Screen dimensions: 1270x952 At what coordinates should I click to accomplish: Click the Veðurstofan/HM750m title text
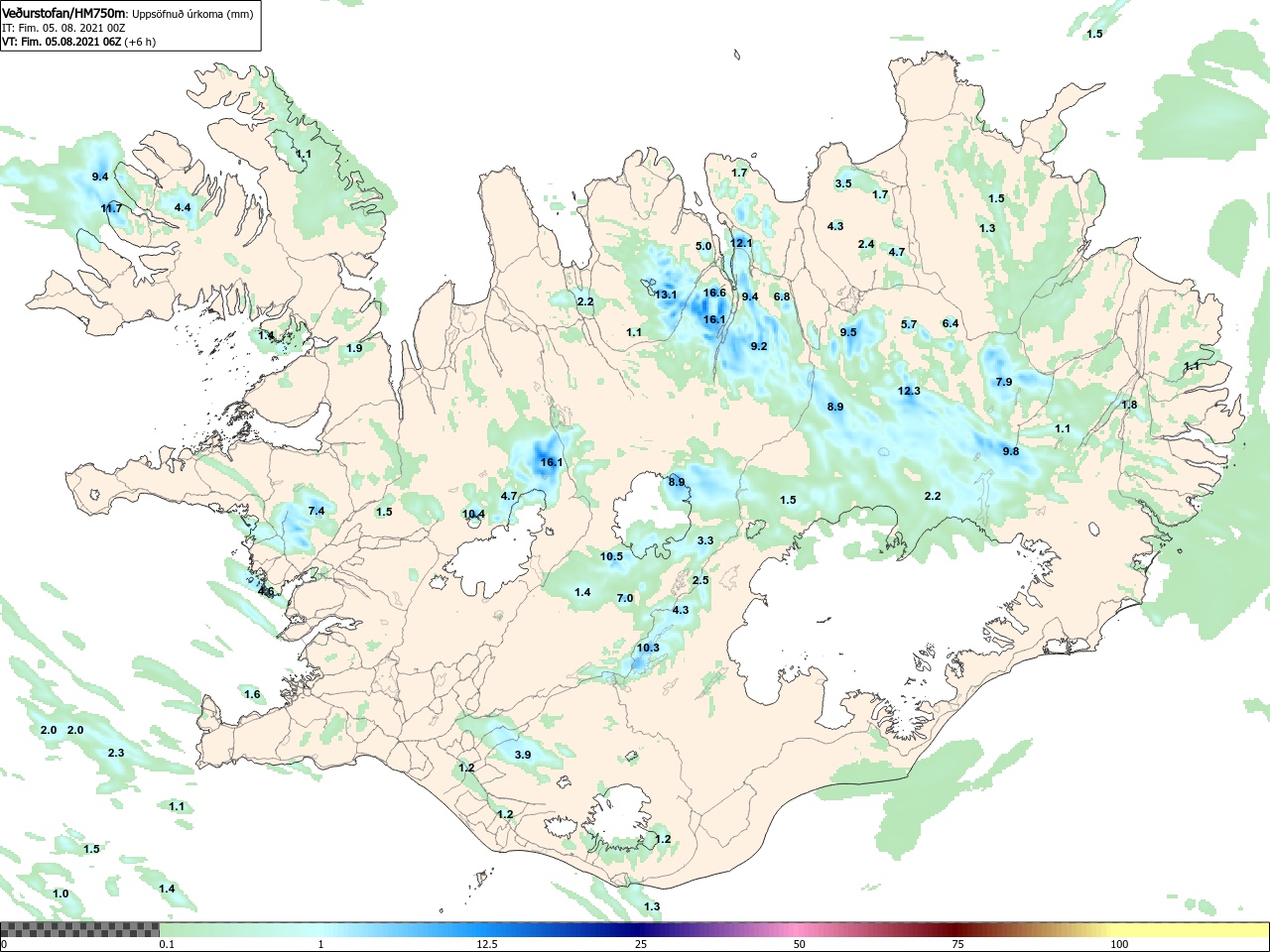click(x=64, y=14)
